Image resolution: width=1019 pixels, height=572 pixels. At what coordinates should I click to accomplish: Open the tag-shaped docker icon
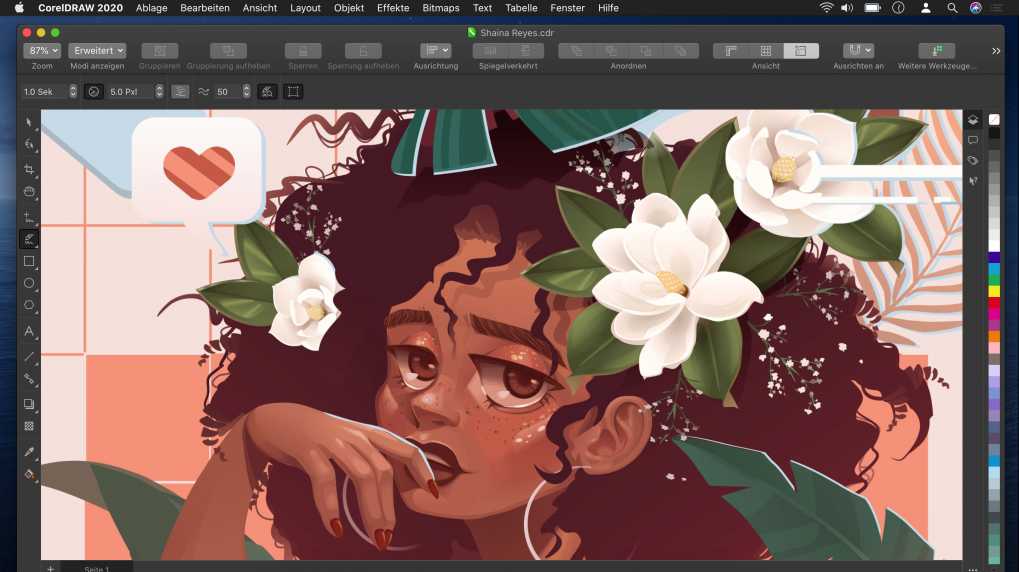pos(973,161)
